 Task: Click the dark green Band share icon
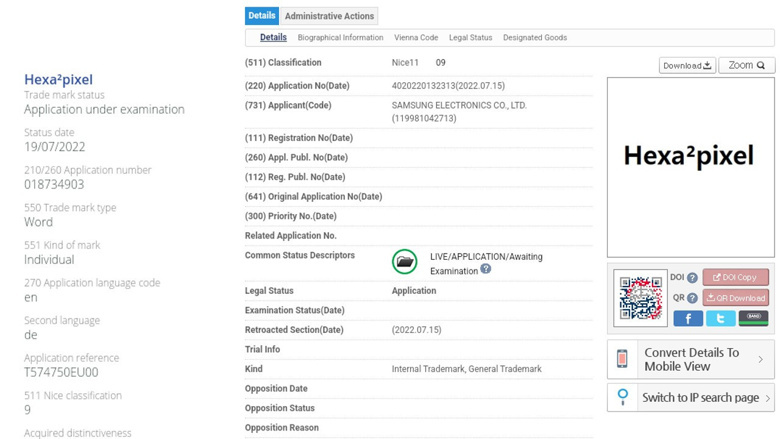click(x=753, y=318)
